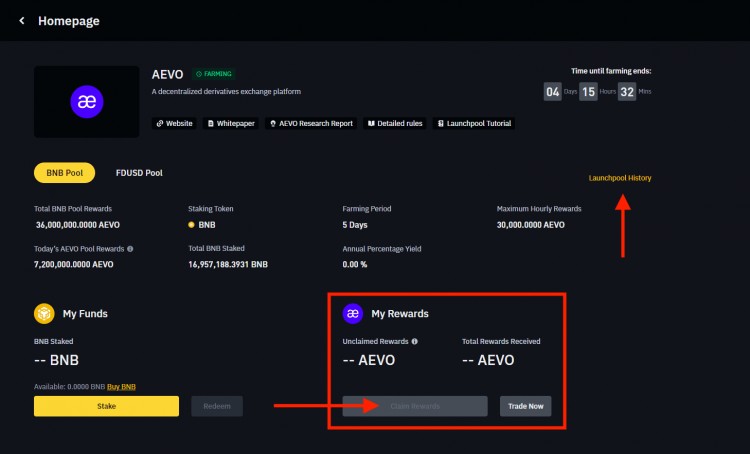750x454 pixels.
Task: Click the AEVO icon in My Rewards
Action: coord(353,314)
